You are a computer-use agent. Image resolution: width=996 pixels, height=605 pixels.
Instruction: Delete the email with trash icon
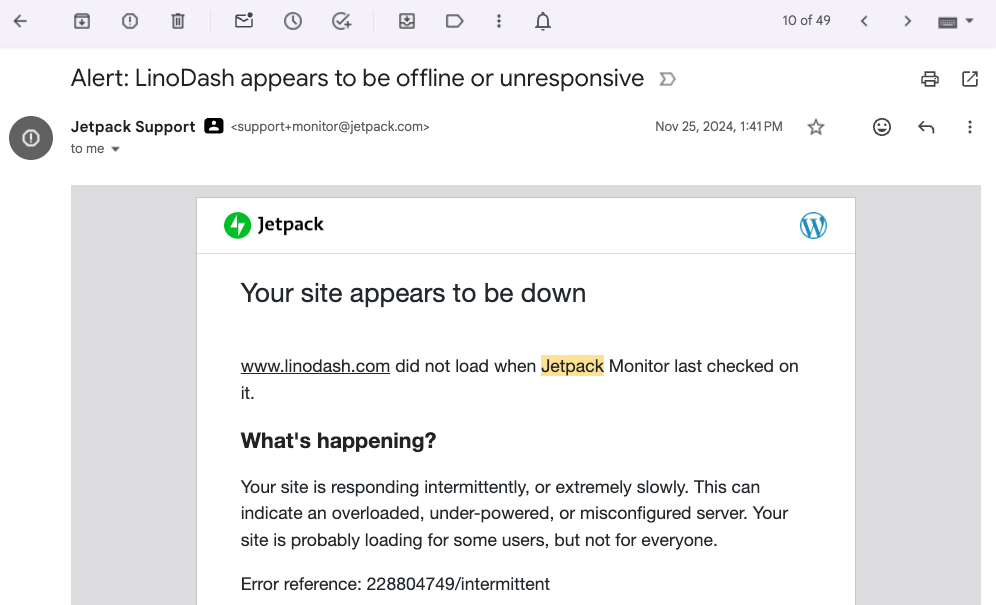tap(178, 21)
